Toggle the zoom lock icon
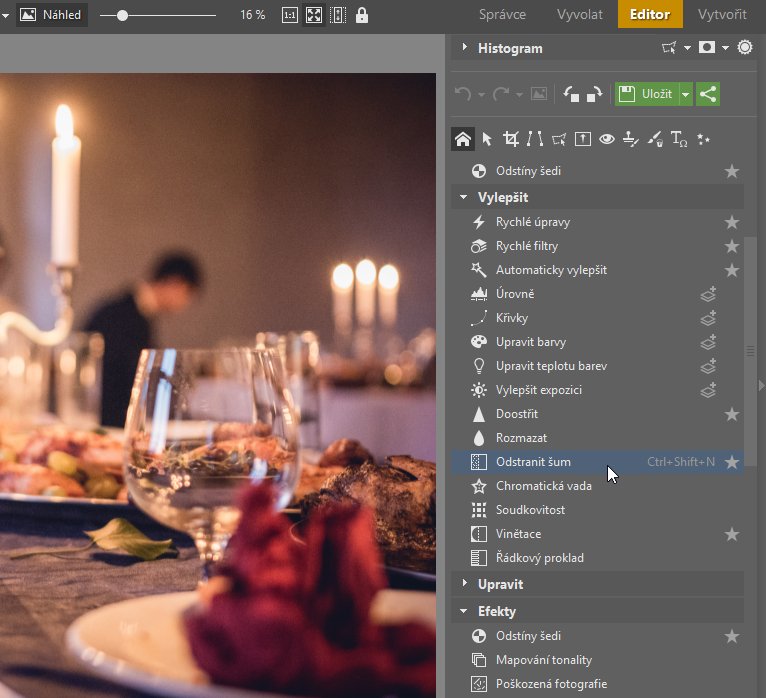 (362, 15)
